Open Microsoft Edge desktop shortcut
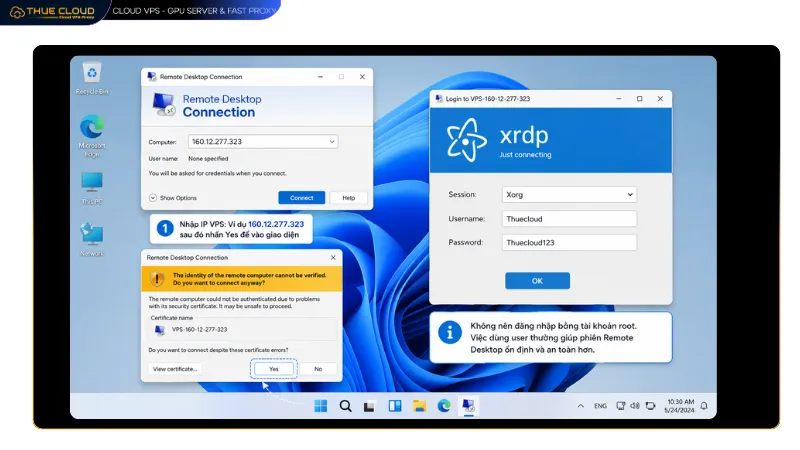 [x=92, y=136]
